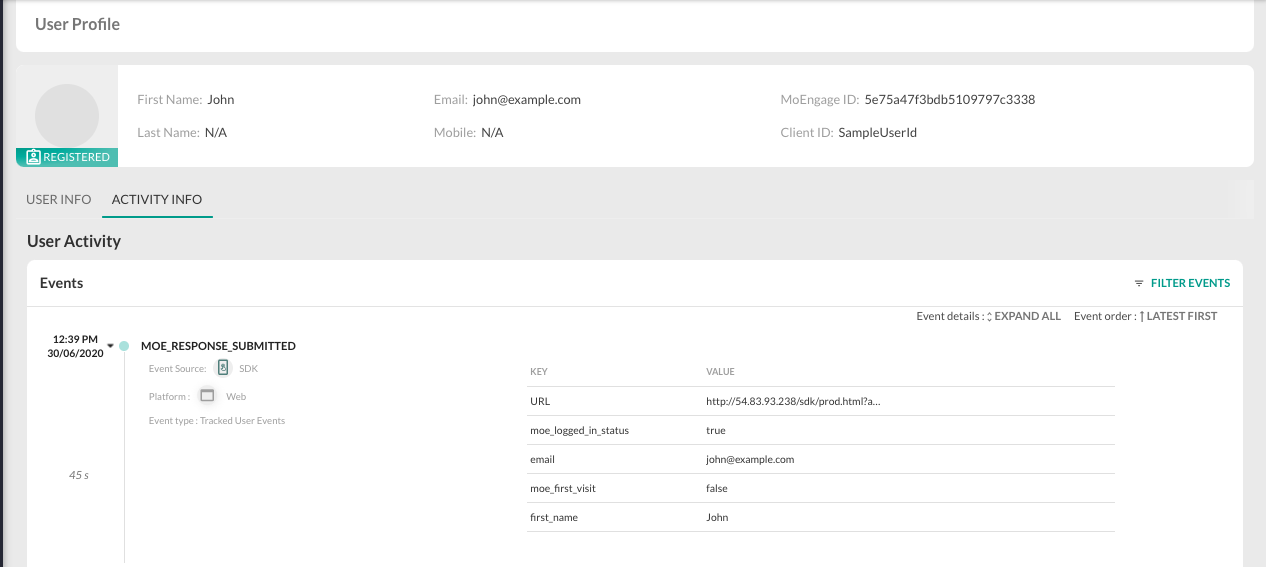
Task: Switch to the USER INFO tab
Action: pos(59,199)
